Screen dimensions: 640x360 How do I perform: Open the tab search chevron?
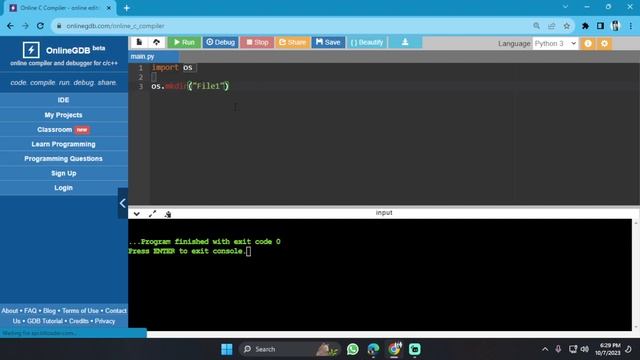(565, 7)
